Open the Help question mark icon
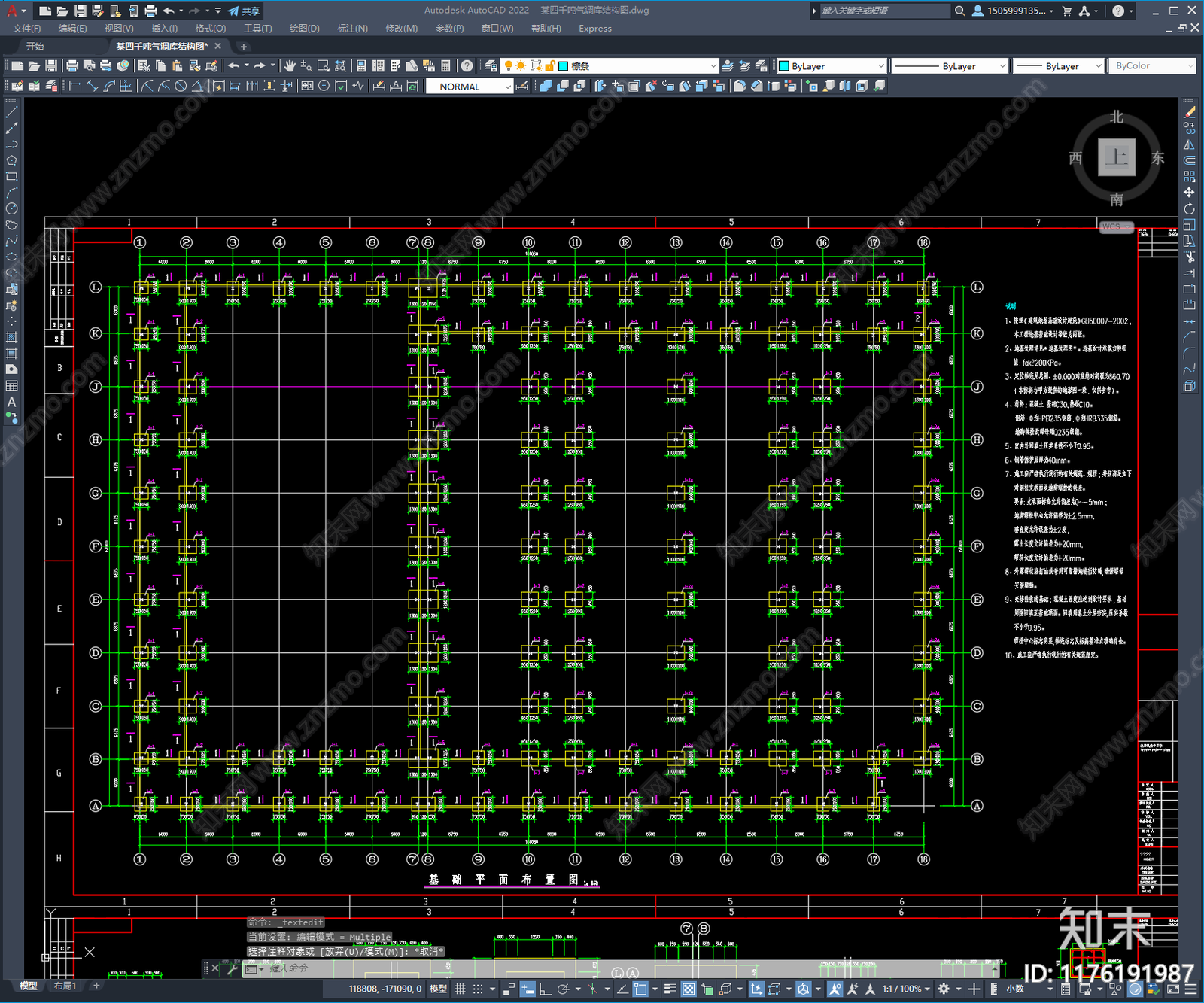This screenshot has height=1003, width=1204. [x=467, y=66]
